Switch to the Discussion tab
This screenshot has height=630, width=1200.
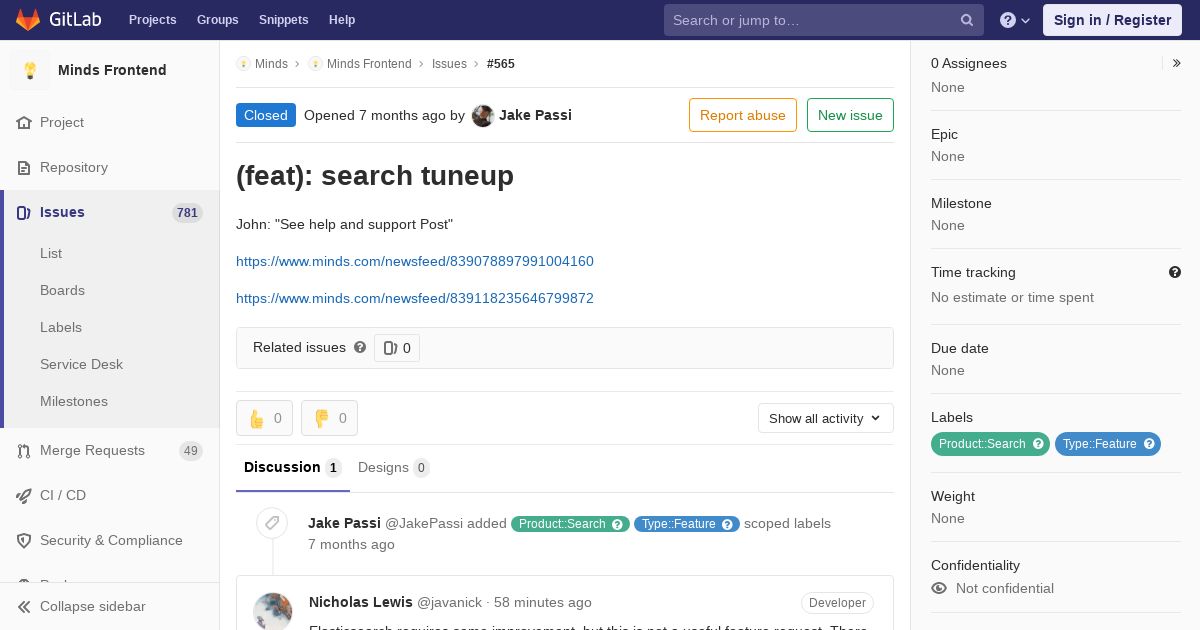[292, 468]
